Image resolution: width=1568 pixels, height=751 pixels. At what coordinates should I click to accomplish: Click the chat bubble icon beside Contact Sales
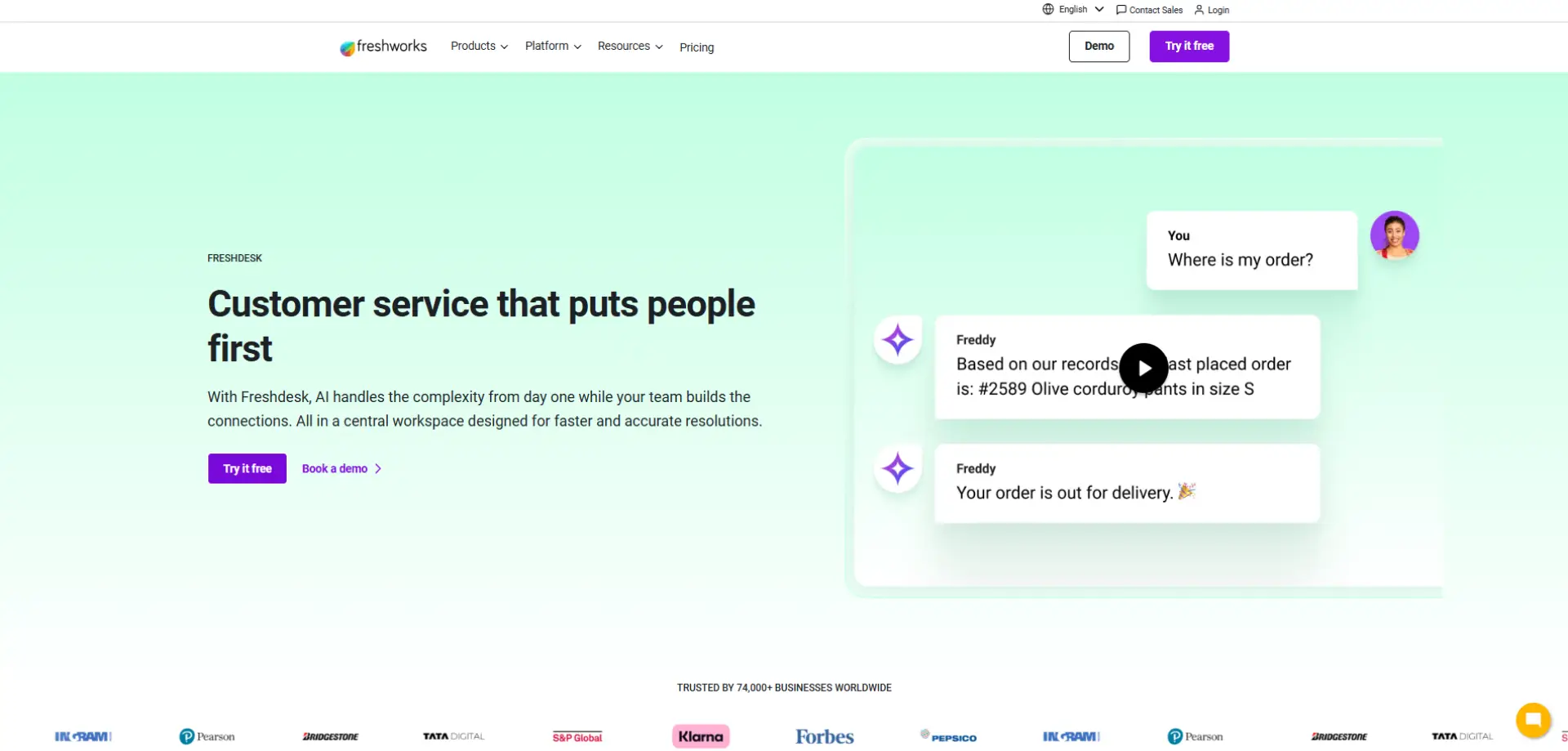1121,10
